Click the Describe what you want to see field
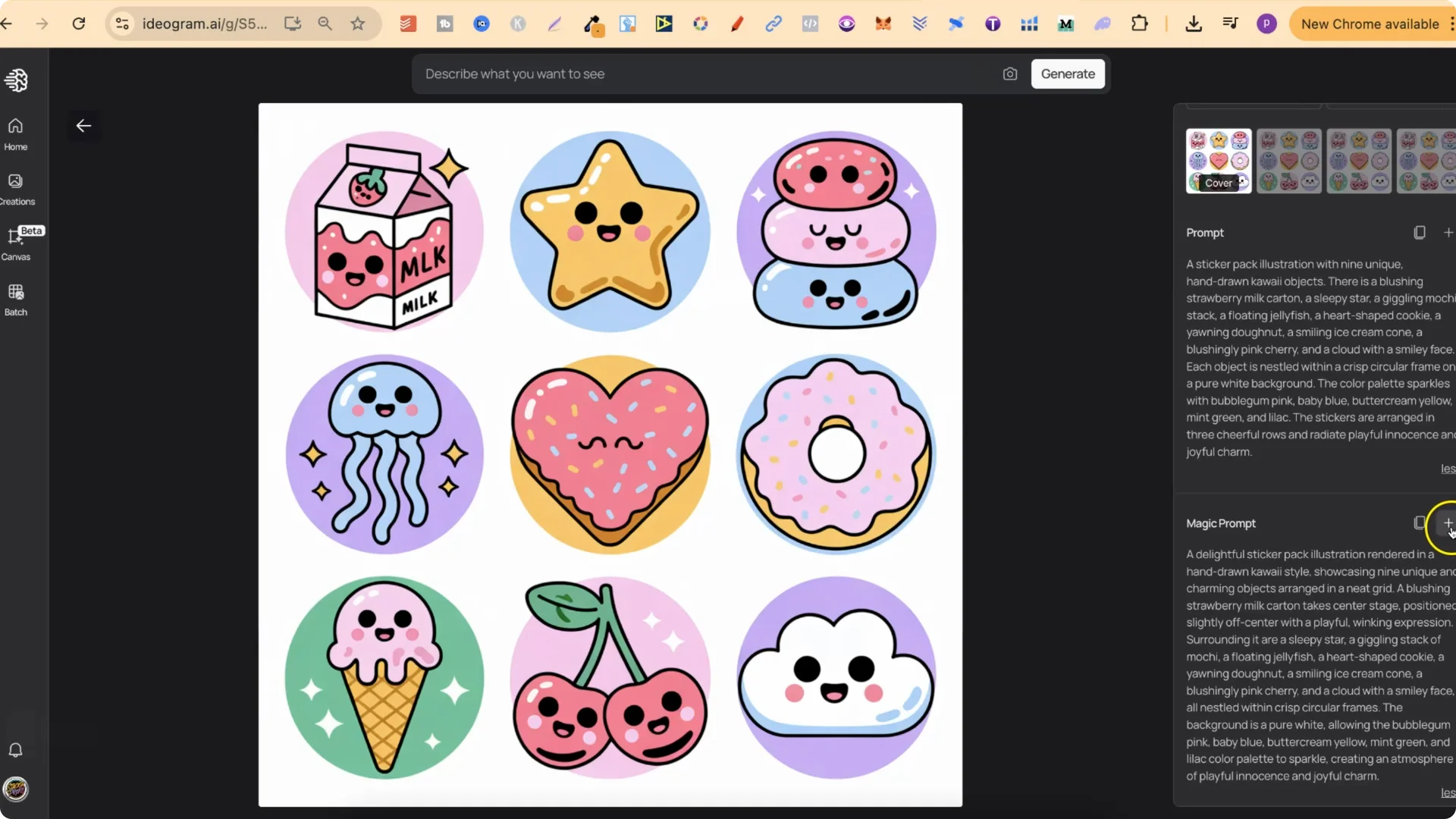Screen dimensions: 1456x819 coord(682,74)
